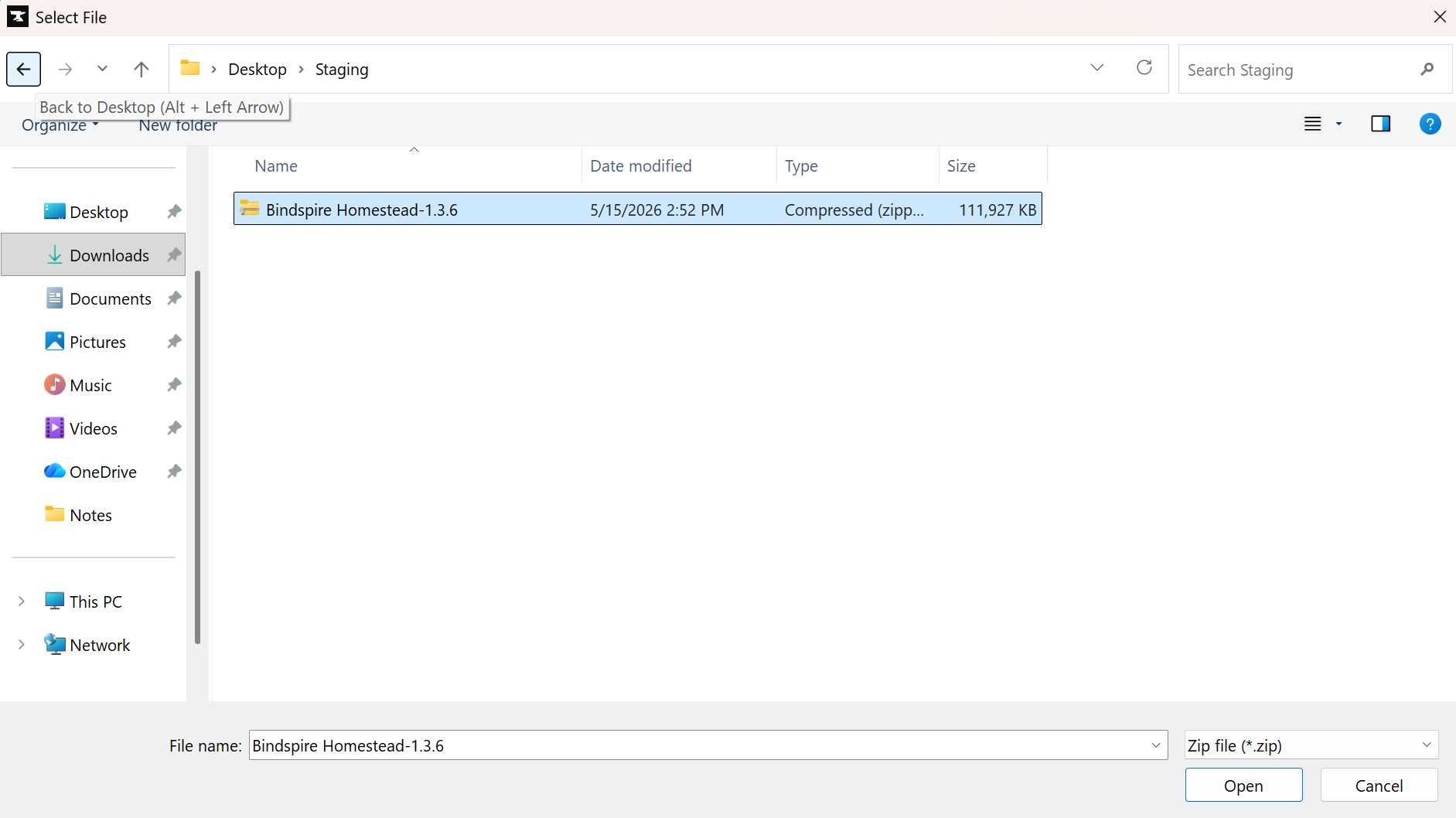Click the pin icon next to Pictures
The width and height of the screenshot is (1456, 818).
click(x=174, y=342)
